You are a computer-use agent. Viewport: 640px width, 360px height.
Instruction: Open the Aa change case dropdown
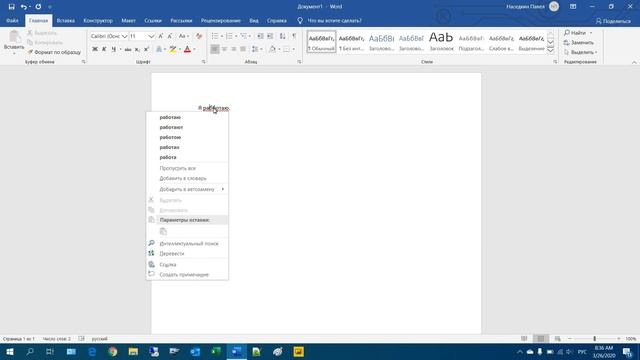(x=184, y=36)
